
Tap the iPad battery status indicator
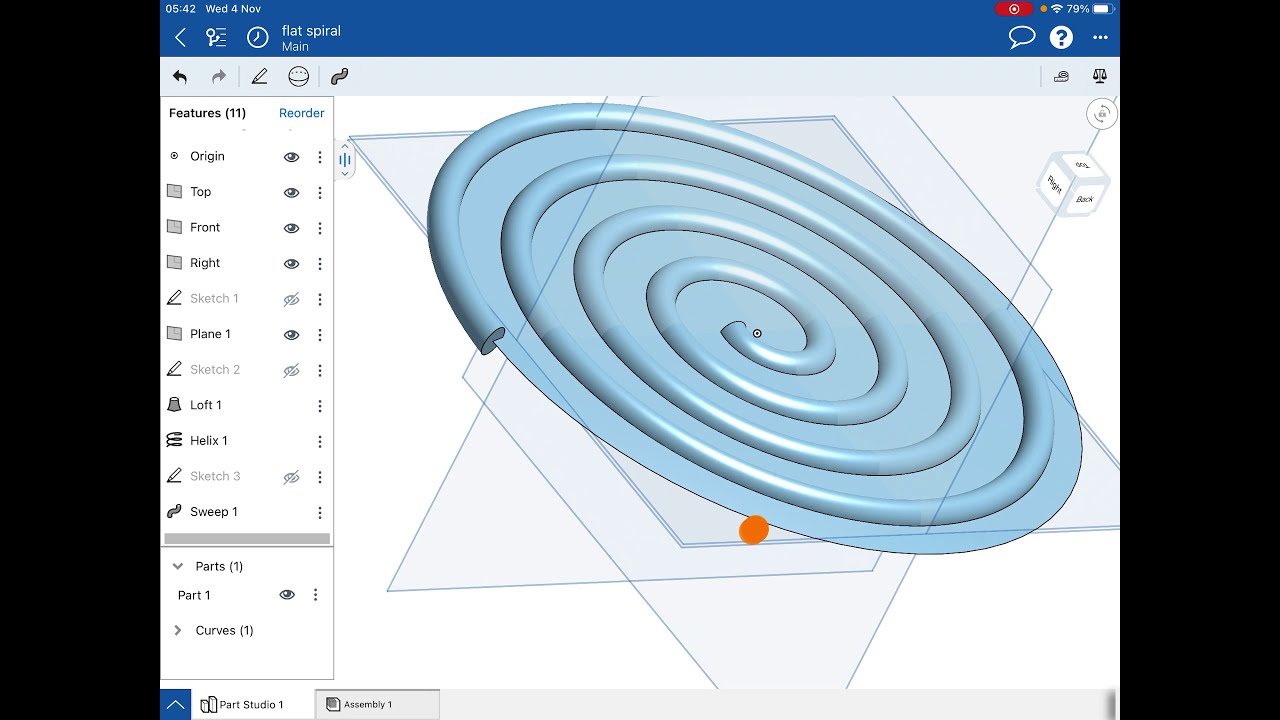click(x=1101, y=8)
